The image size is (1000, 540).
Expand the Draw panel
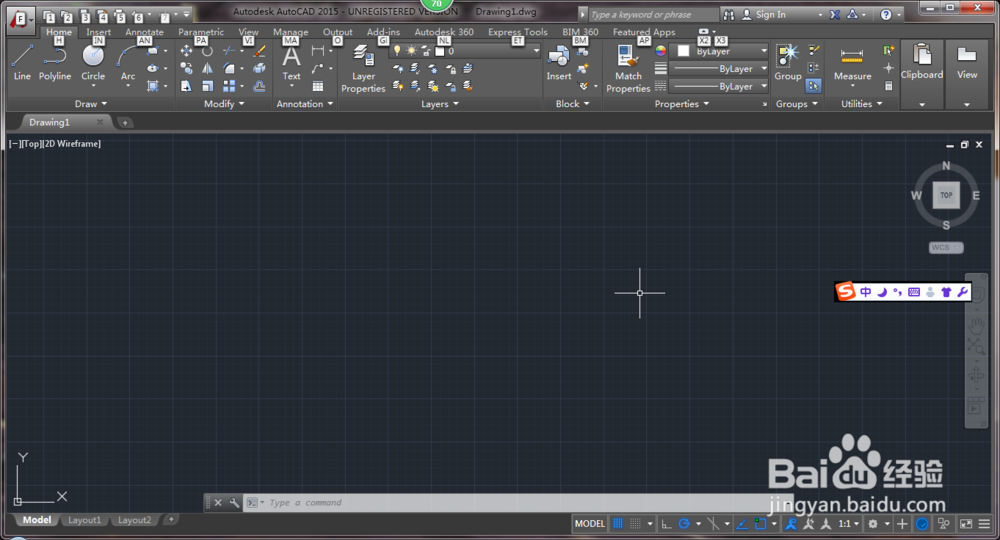[x=91, y=104]
